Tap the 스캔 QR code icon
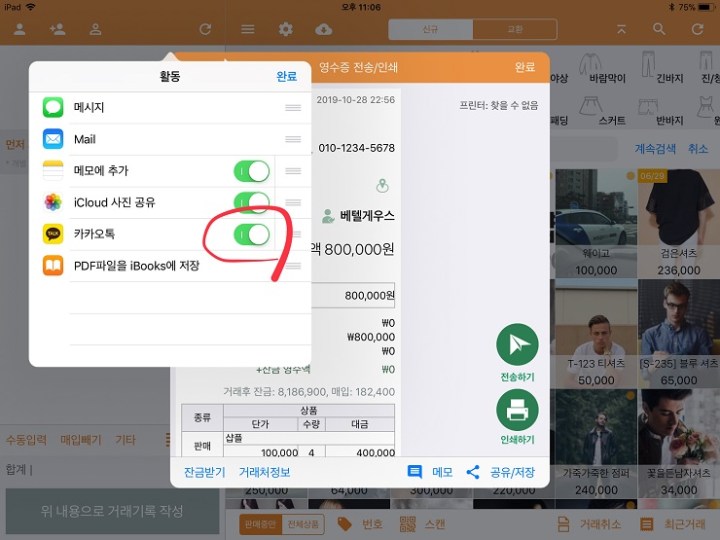The height and width of the screenshot is (540, 720). click(408, 524)
